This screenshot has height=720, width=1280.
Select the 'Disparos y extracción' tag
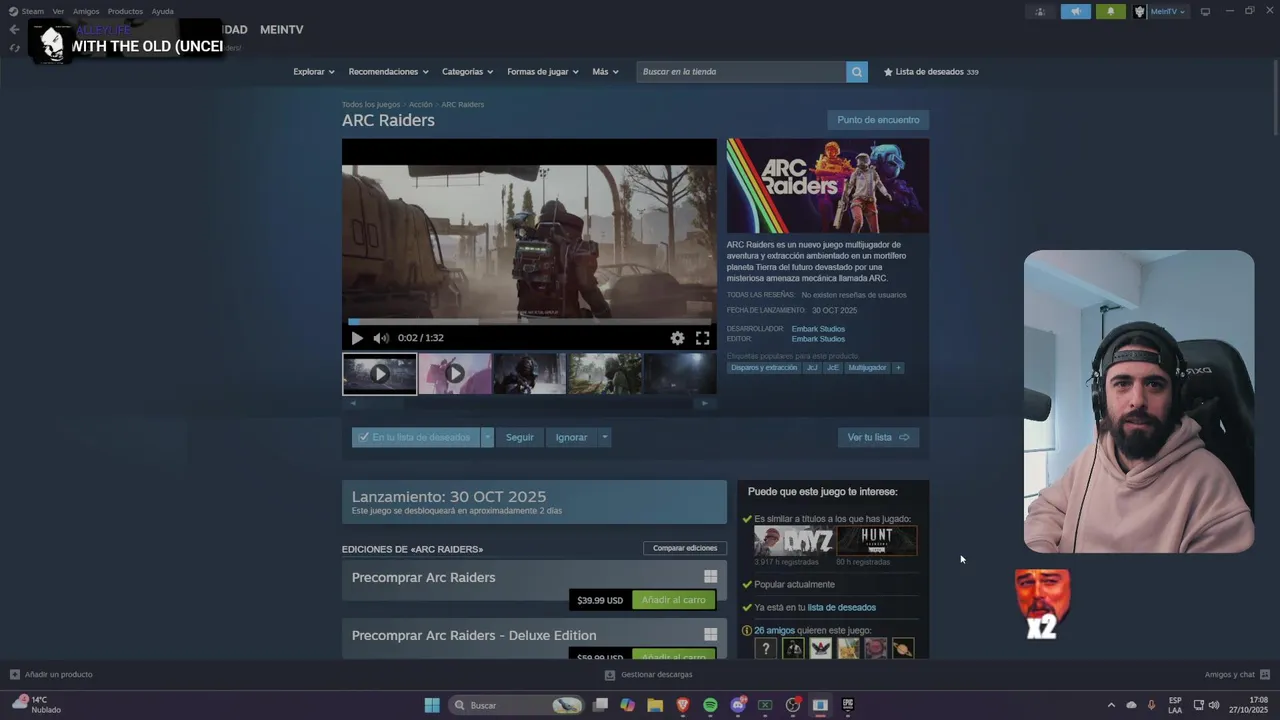[x=764, y=368]
